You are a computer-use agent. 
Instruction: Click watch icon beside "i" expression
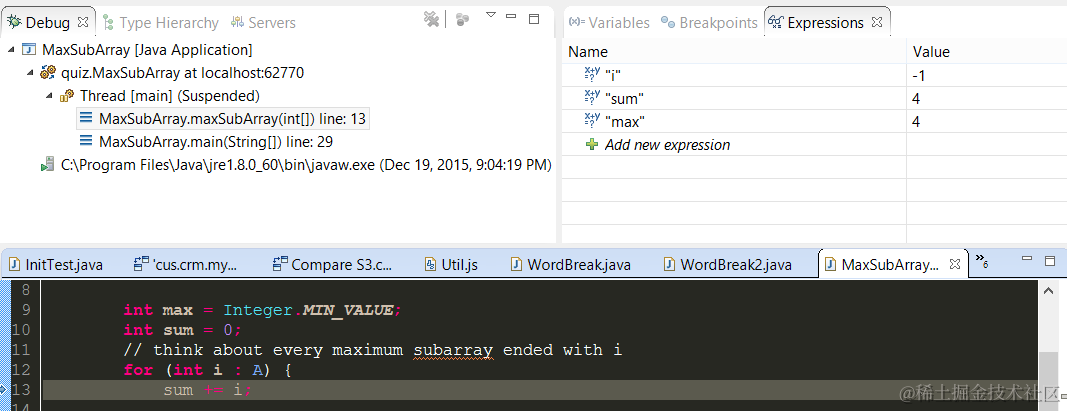tap(591, 75)
